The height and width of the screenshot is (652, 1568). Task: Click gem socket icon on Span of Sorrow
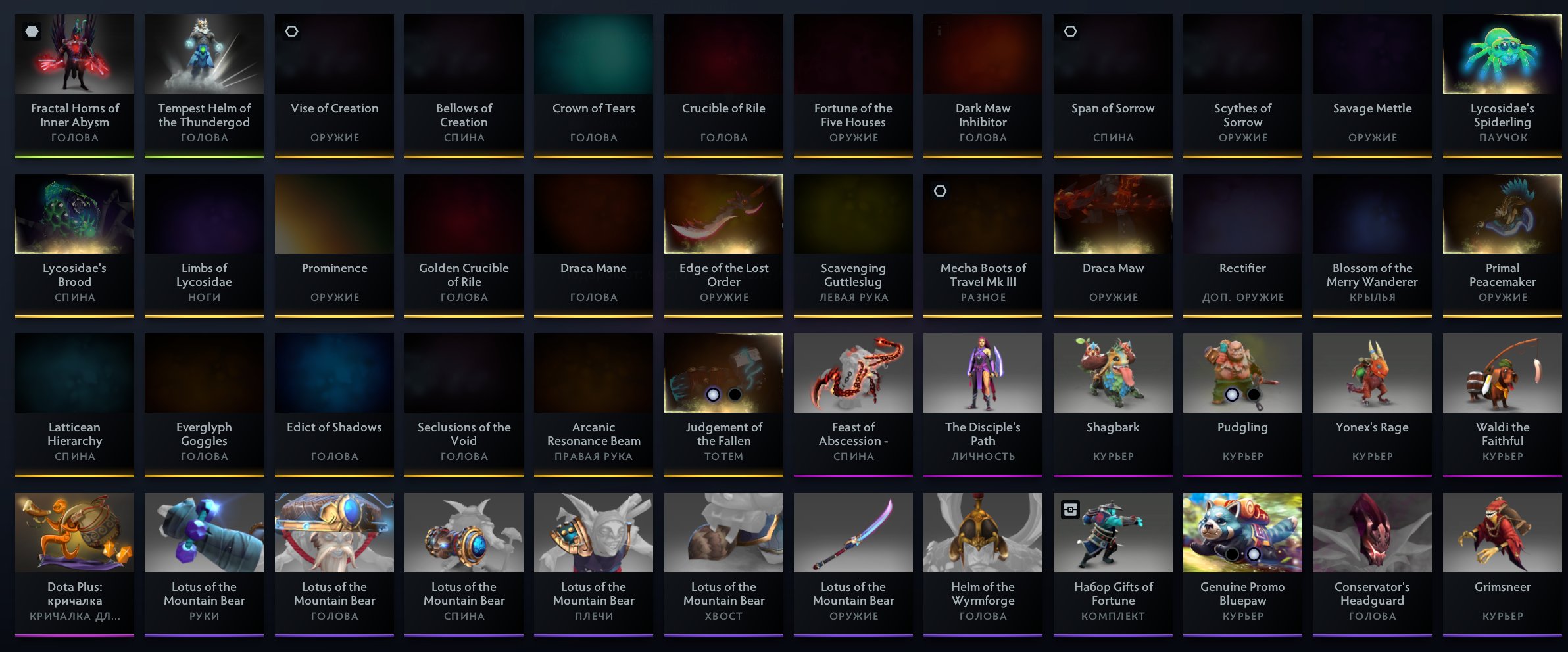tap(1071, 31)
